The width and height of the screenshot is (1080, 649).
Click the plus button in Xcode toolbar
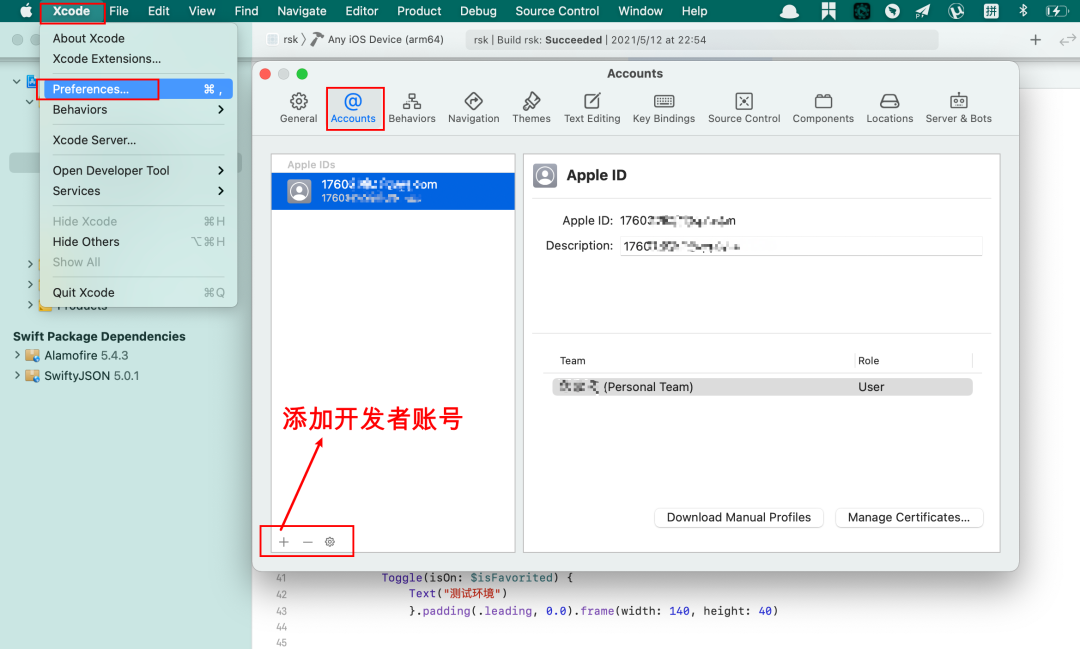(x=1035, y=40)
